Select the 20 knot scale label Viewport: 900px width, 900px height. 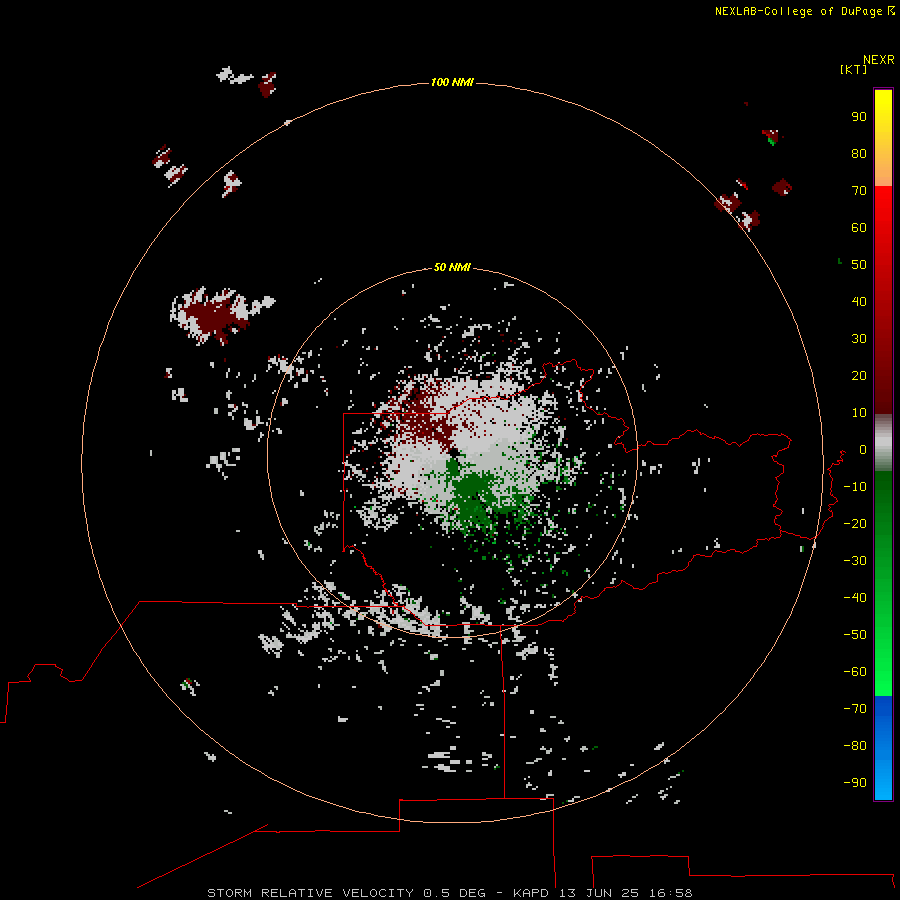click(x=859, y=376)
